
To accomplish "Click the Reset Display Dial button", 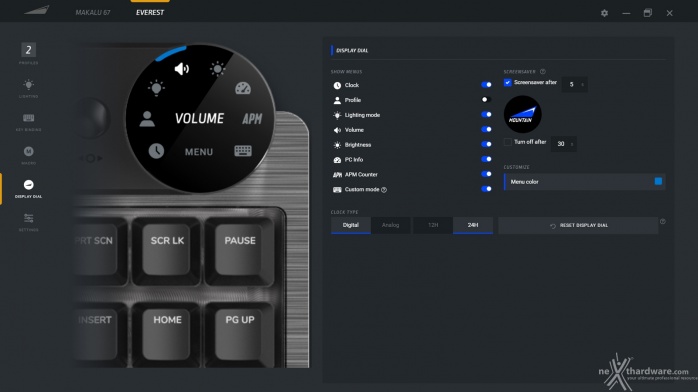I will (578, 226).
